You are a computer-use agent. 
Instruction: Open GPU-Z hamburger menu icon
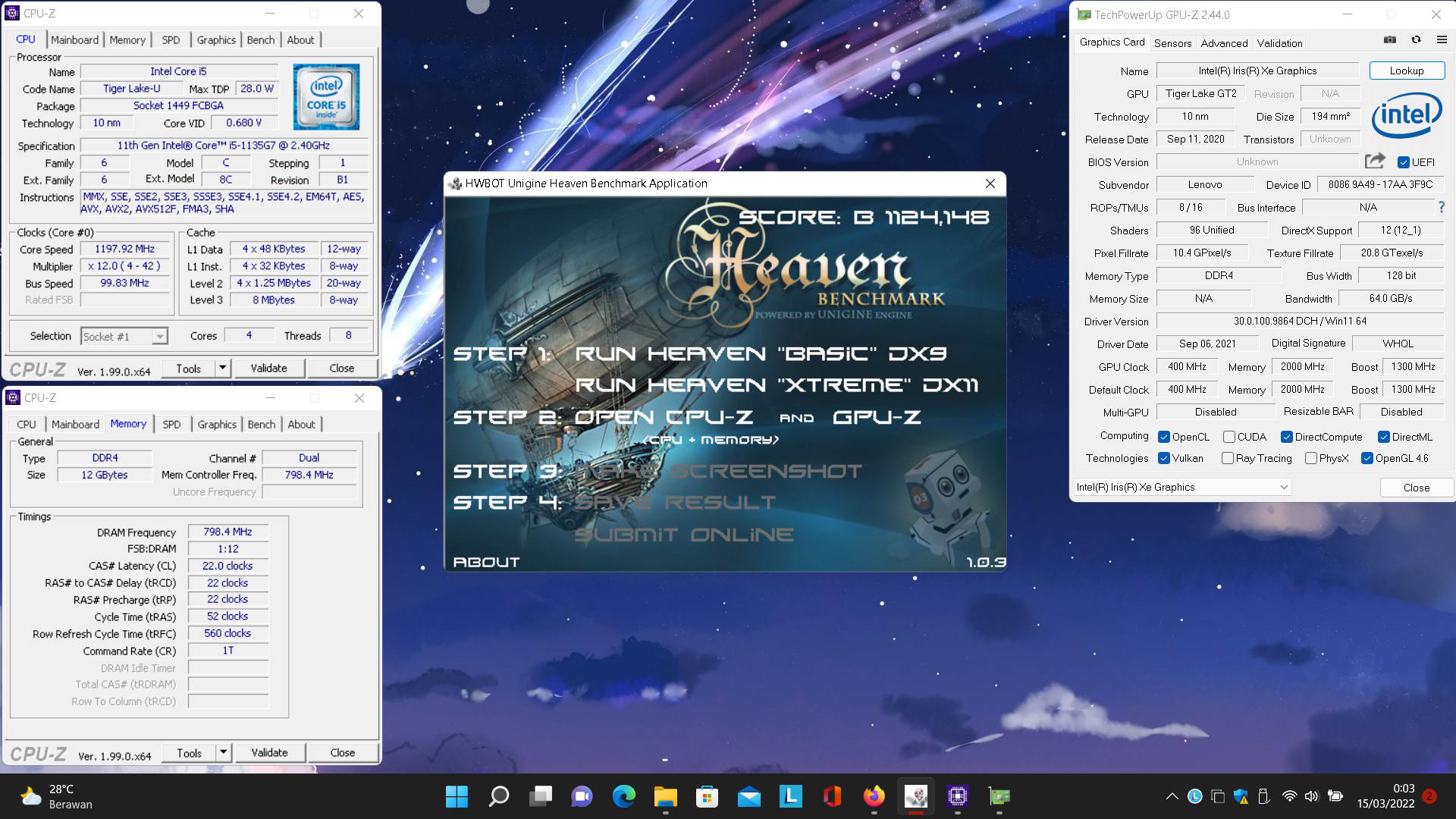[x=1442, y=40]
